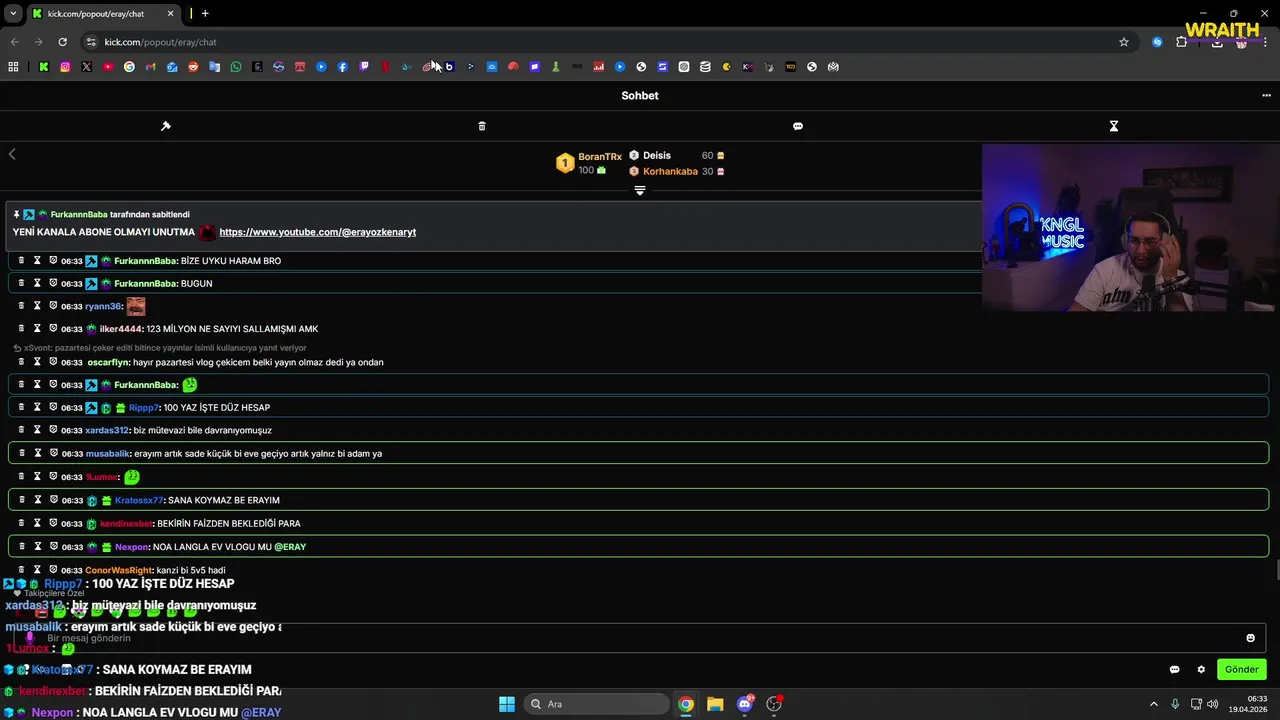Timeout Kratossx77 using the hourglass icon
Screen dimensions: 1280x720
coord(37,500)
